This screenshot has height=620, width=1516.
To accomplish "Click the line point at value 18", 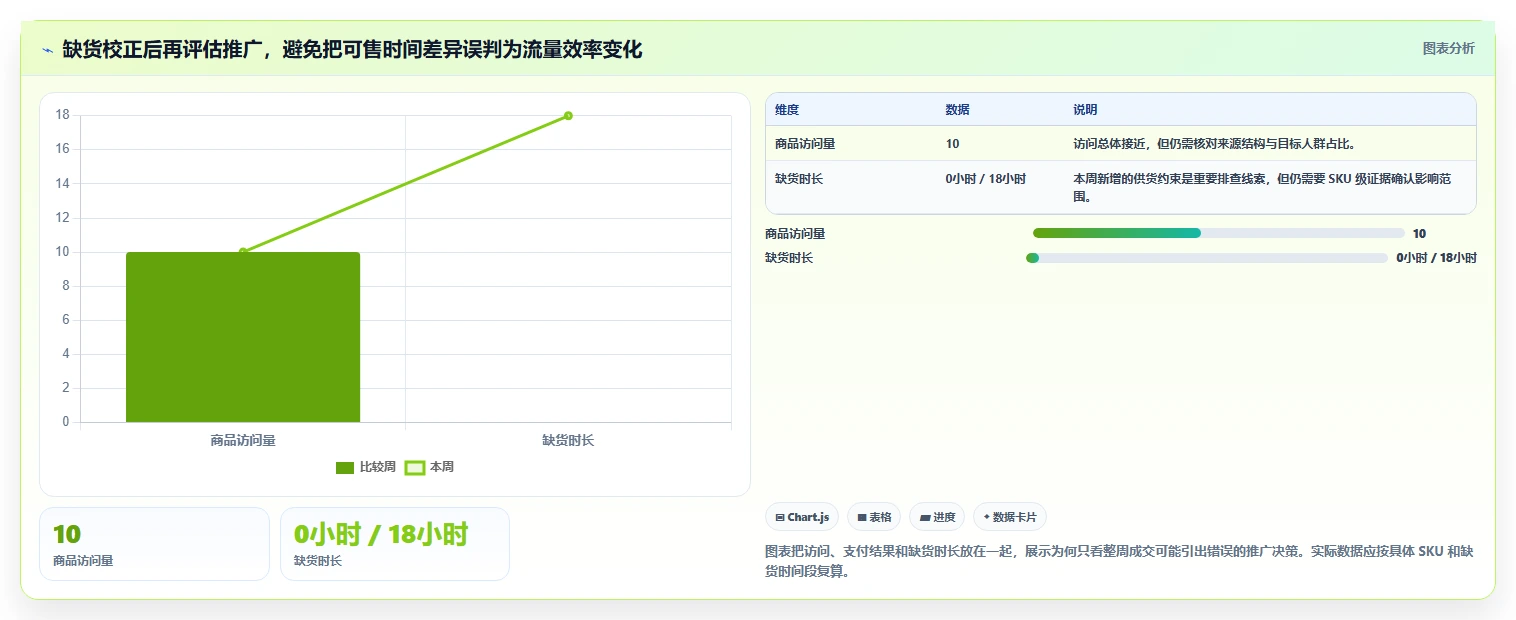I will click(568, 115).
